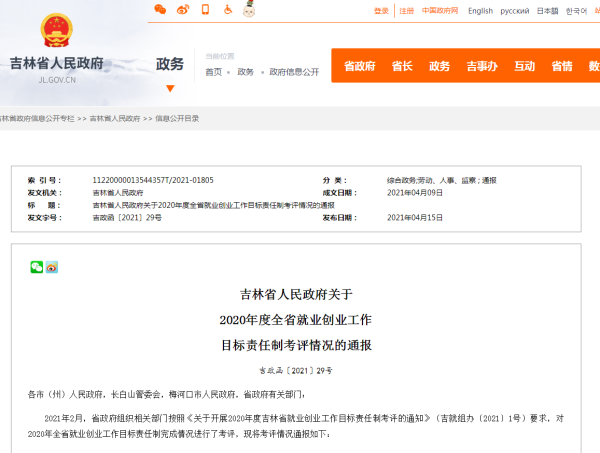This screenshot has width=600, height=453.
Task: Select the 省长 navigation tab
Action: [402, 66]
